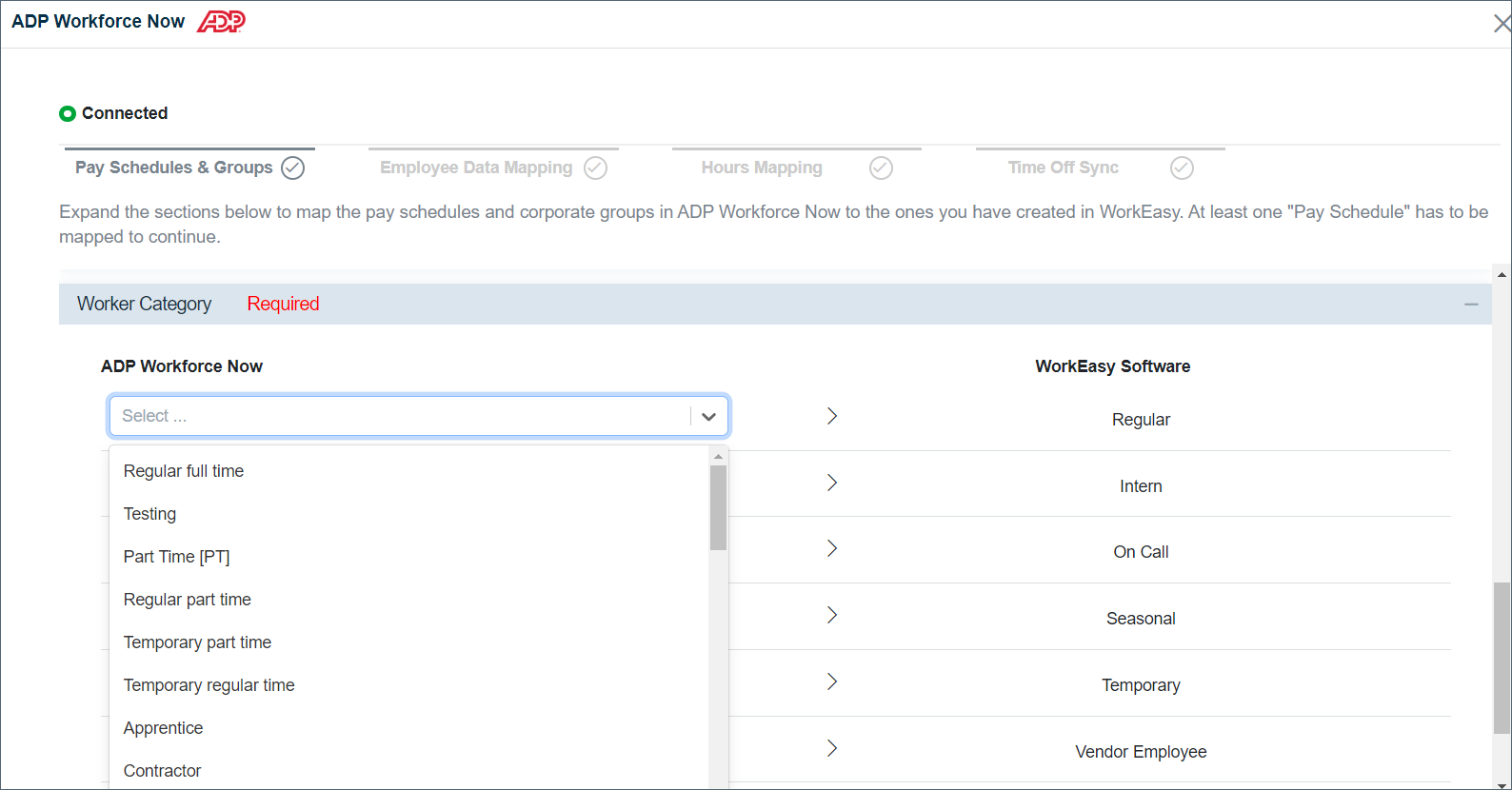Click the arrow icon in the Intern row

tap(832, 483)
